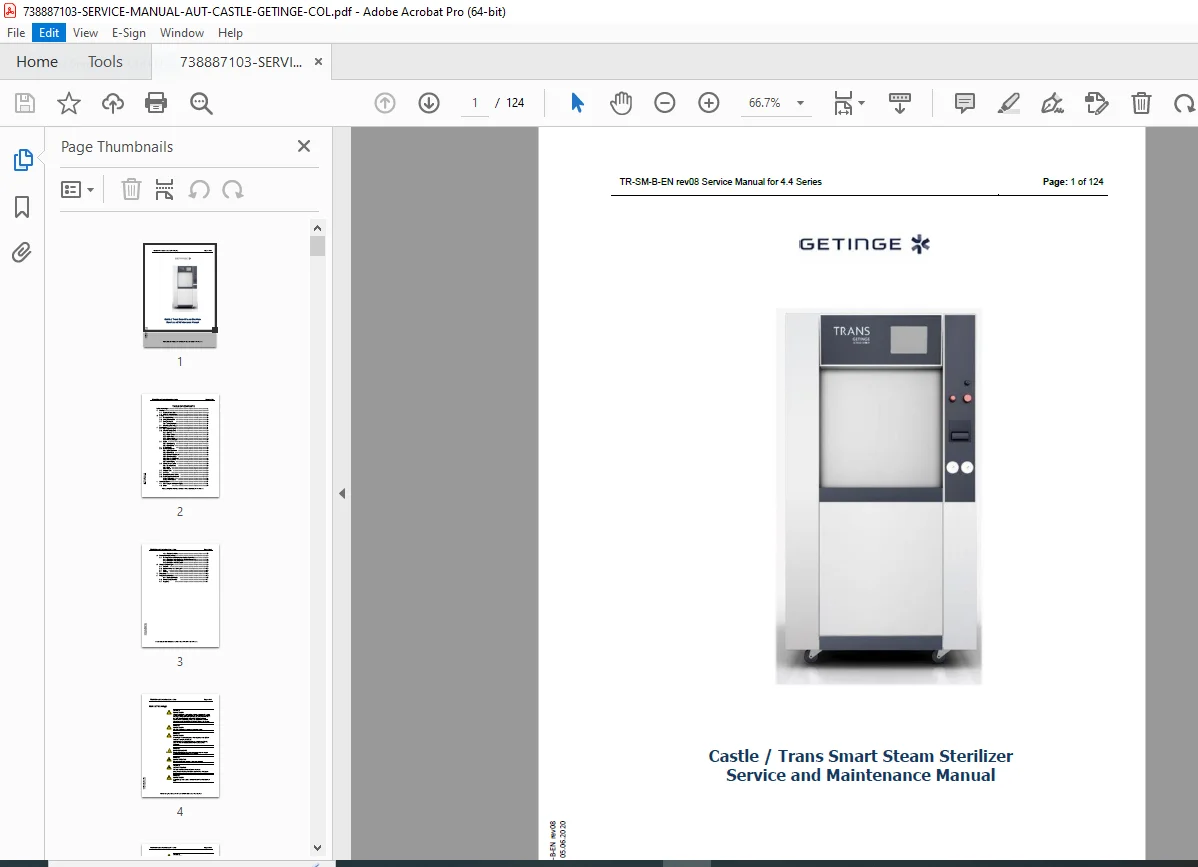1198x867 pixels.
Task: Close the Page Thumbnails panel
Action: coord(303,146)
